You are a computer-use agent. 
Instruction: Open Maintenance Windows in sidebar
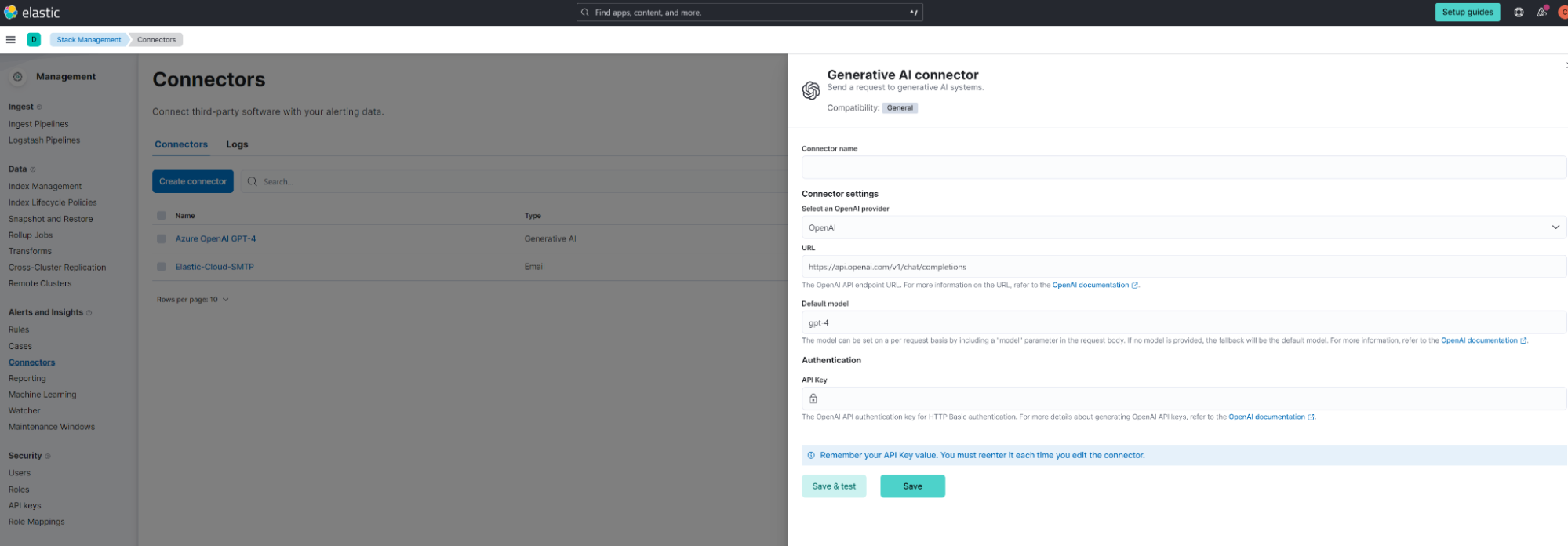(52, 427)
